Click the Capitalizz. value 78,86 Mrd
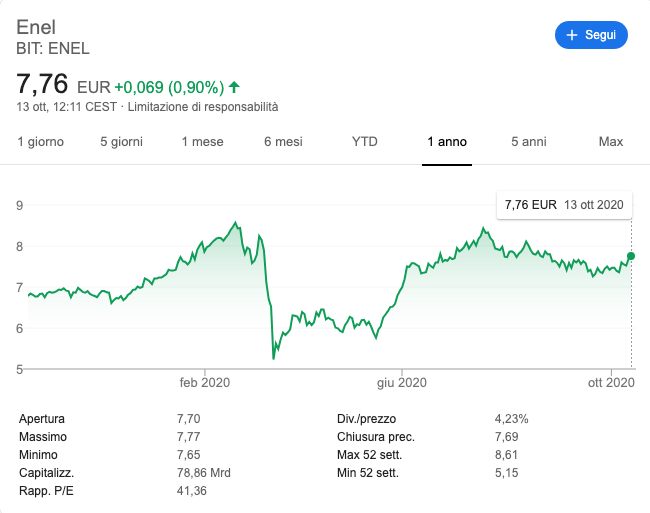Viewport: 650px width, 513px height. point(206,473)
